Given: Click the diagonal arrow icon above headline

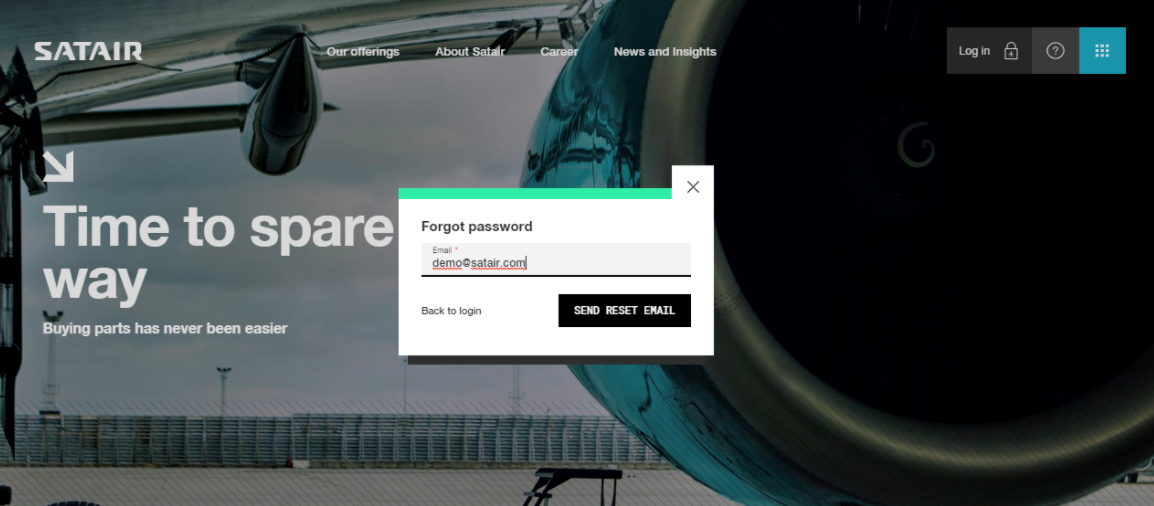Looking at the screenshot, I should coord(58,166).
